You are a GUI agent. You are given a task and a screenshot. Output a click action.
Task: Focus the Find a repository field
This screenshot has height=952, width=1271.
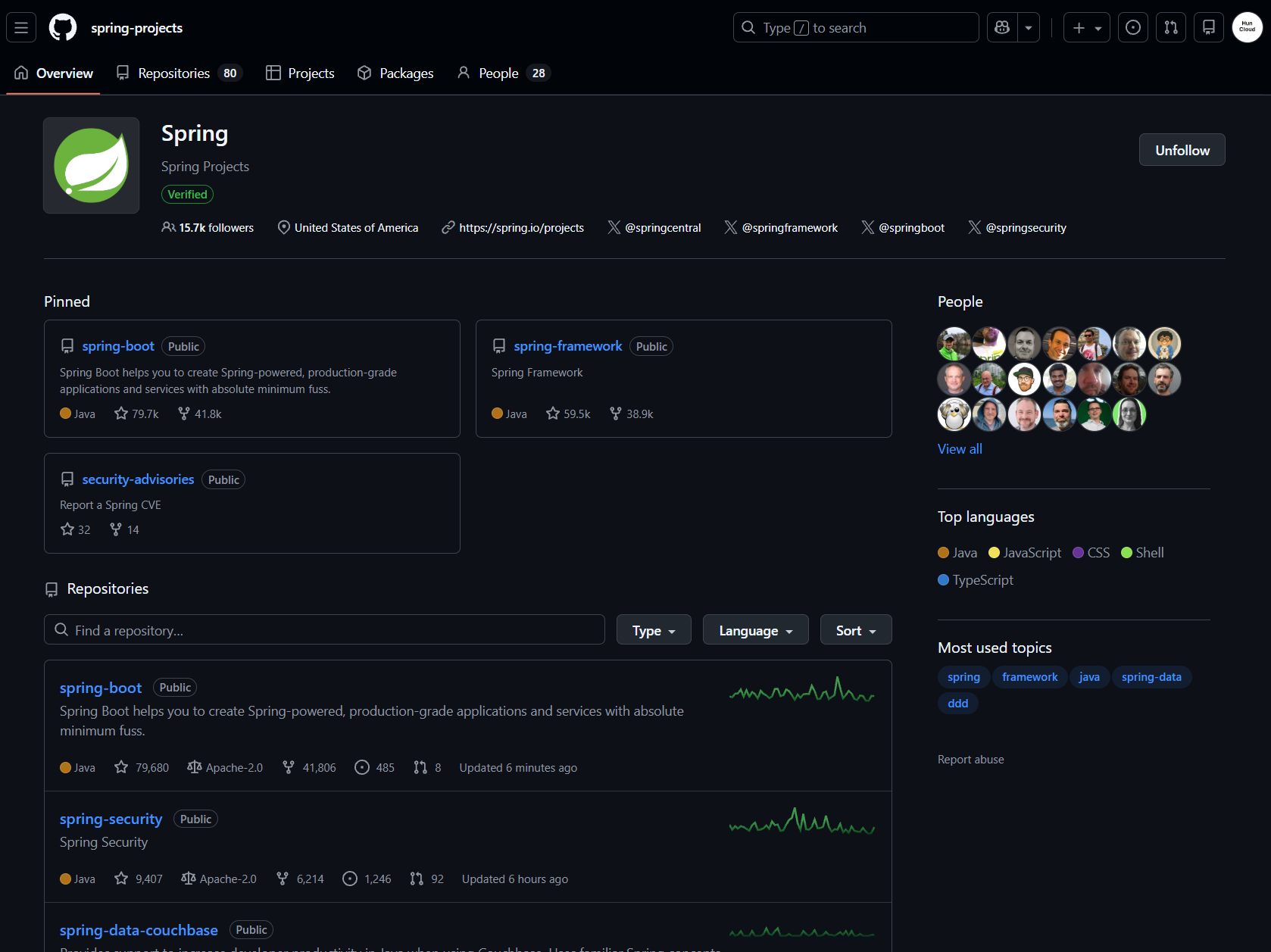pyautogui.click(x=324, y=629)
